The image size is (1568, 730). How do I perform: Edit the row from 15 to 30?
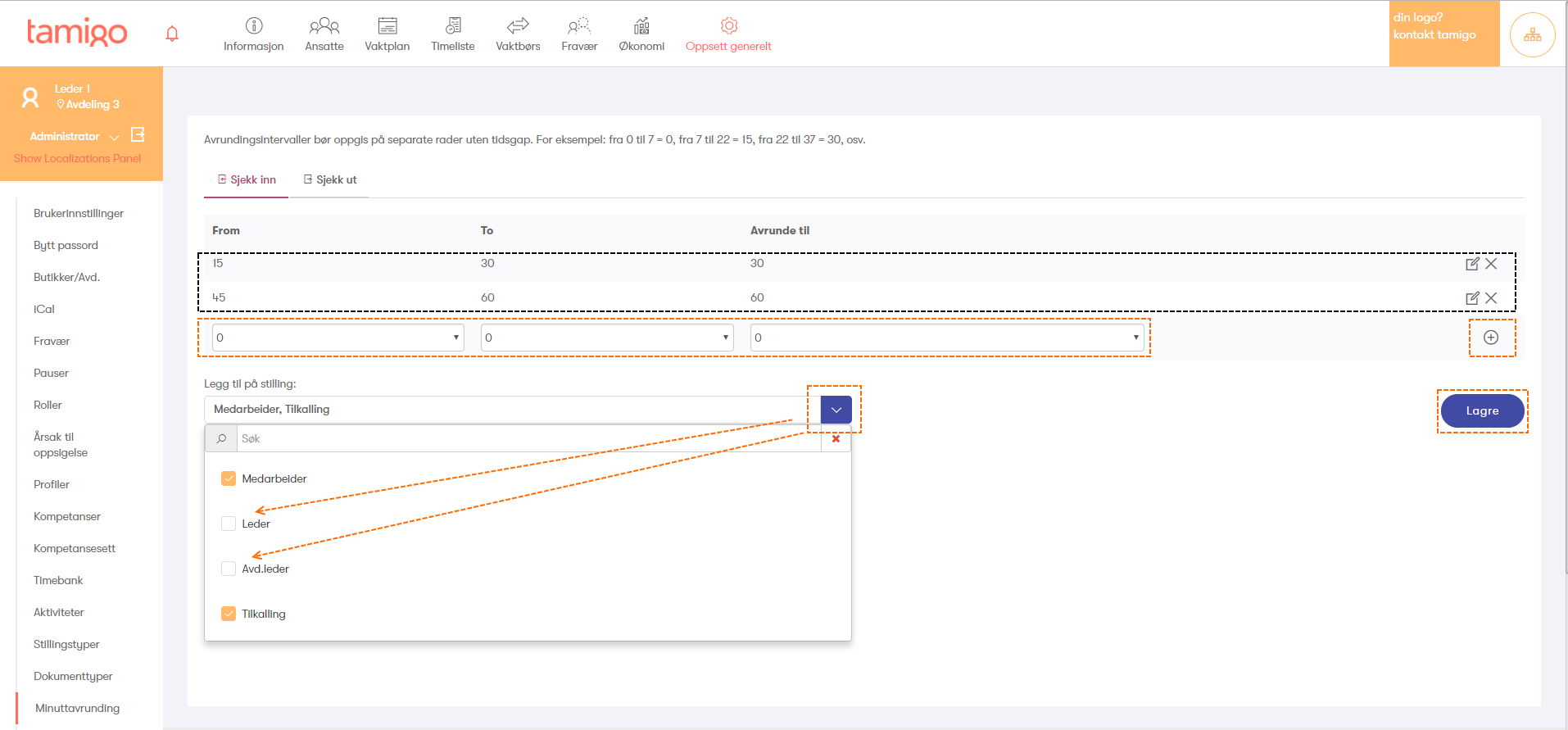point(1472,264)
